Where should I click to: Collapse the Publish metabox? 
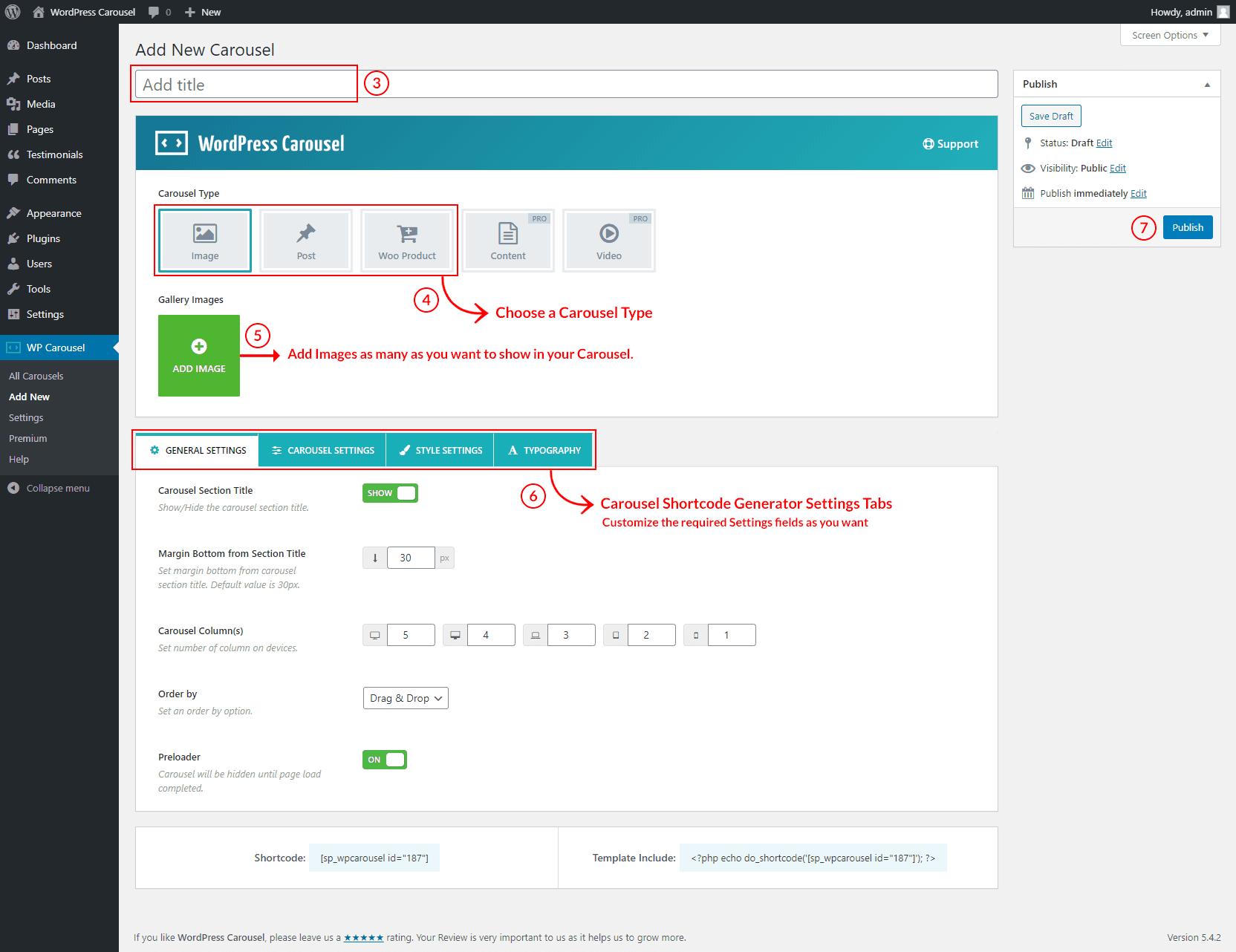(x=1207, y=85)
